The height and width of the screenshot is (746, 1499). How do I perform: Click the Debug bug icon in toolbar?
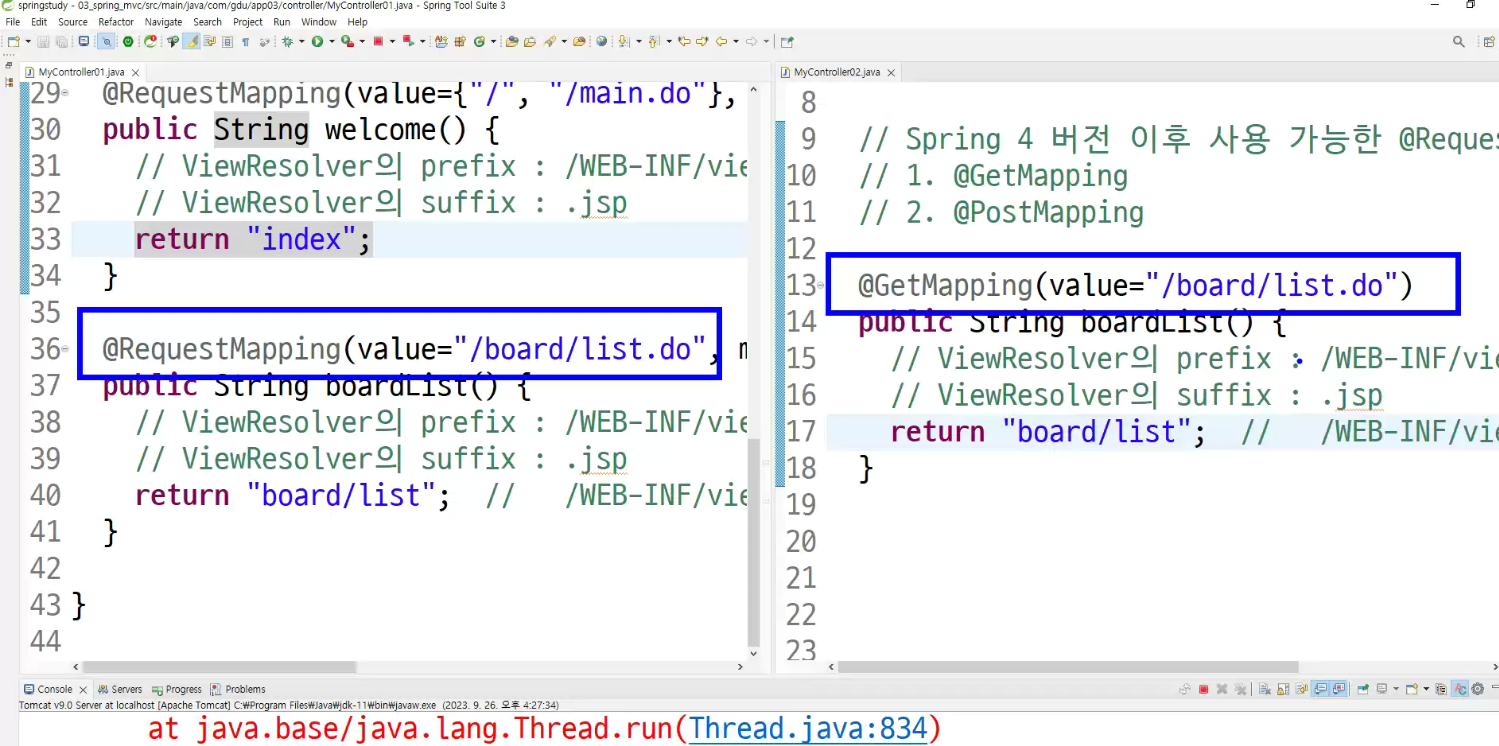(288, 42)
